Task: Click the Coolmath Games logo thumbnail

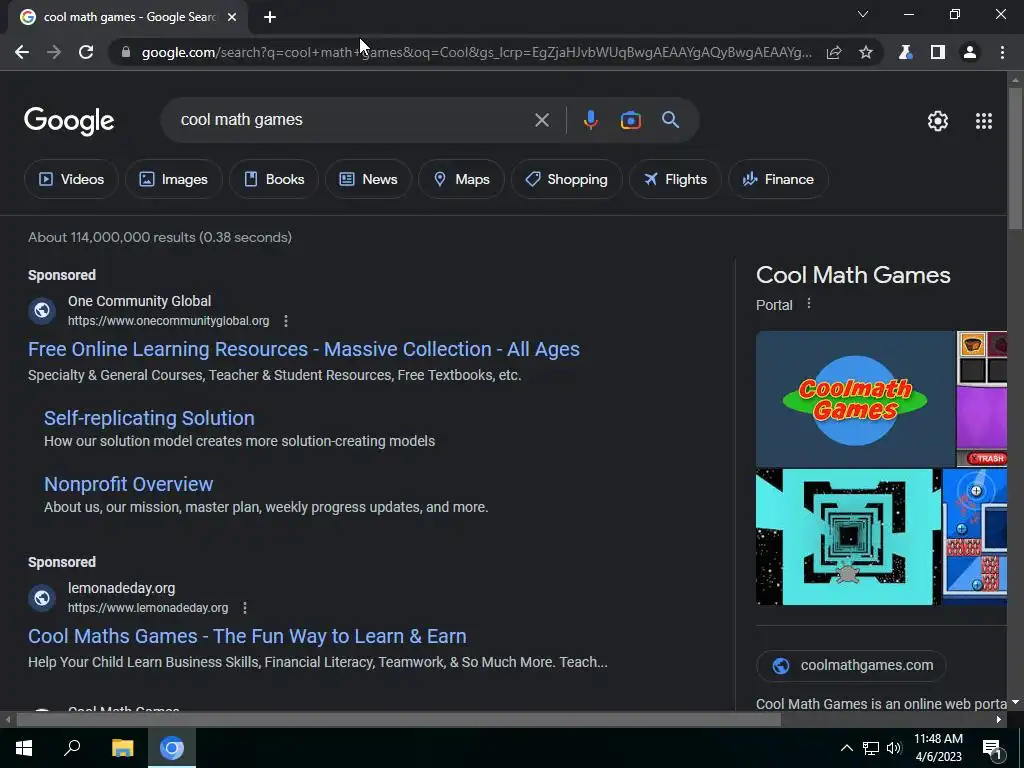Action: (855, 399)
